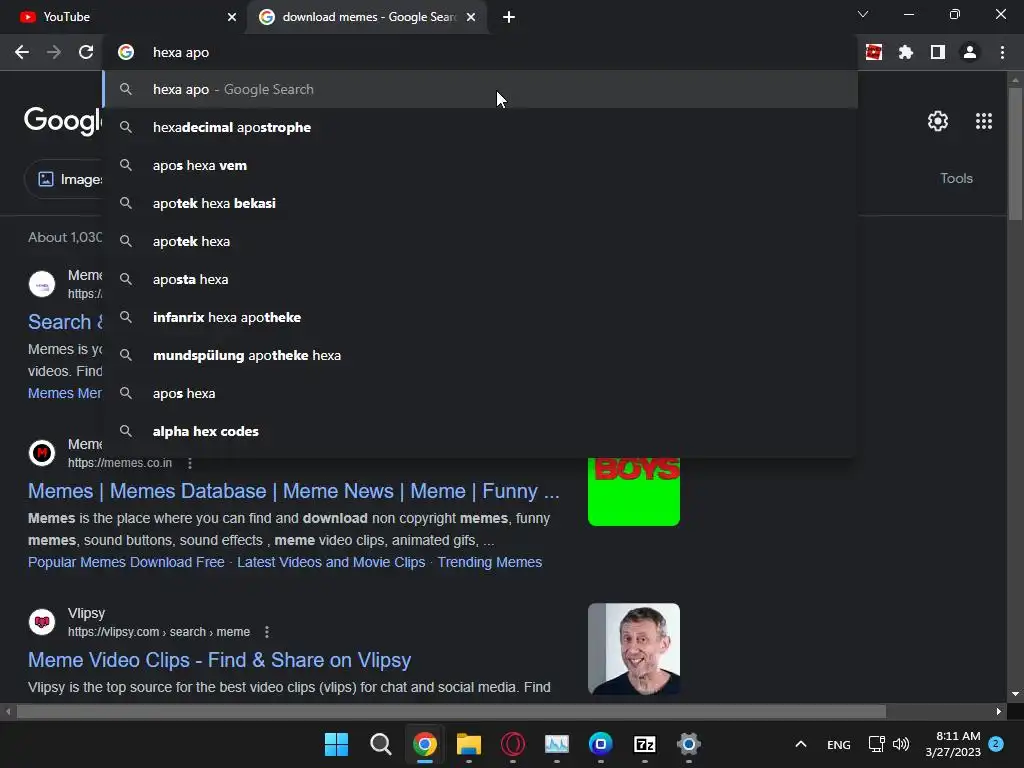Click the vertical page scrollbar
This screenshot has height=768, width=1024.
1015,155
